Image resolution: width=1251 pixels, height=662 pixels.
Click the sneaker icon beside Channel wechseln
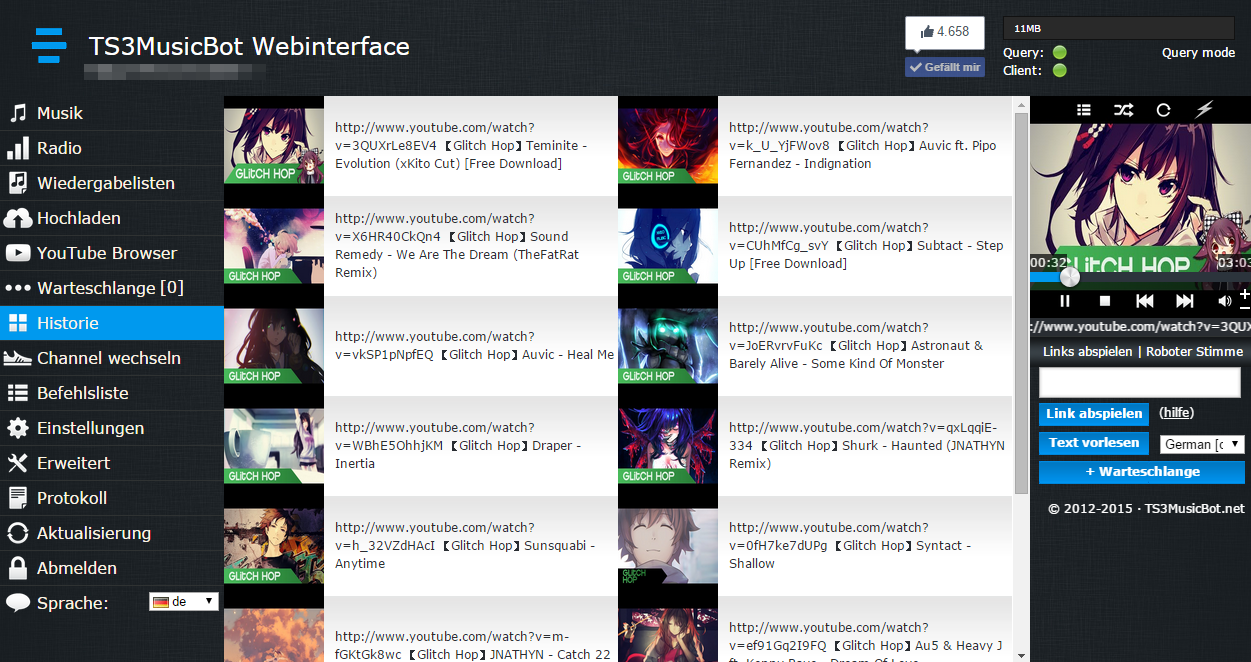pyautogui.click(x=18, y=358)
